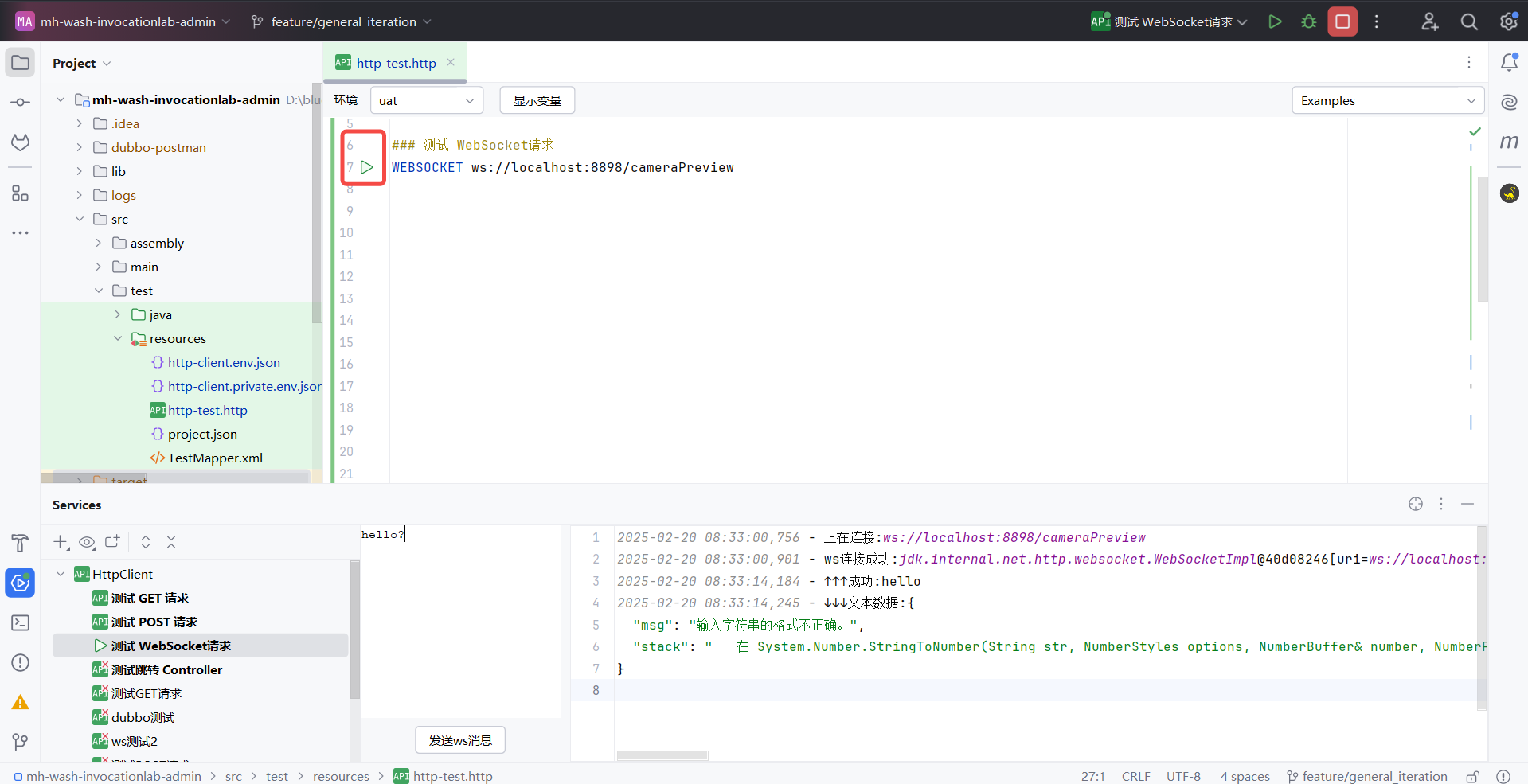Open the Problems tool window

(x=20, y=662)
